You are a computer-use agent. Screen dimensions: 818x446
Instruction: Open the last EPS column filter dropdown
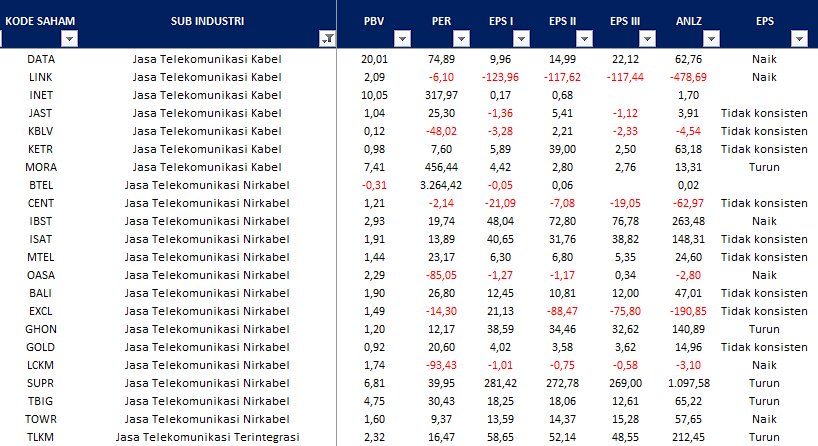[x=799, y=39]
